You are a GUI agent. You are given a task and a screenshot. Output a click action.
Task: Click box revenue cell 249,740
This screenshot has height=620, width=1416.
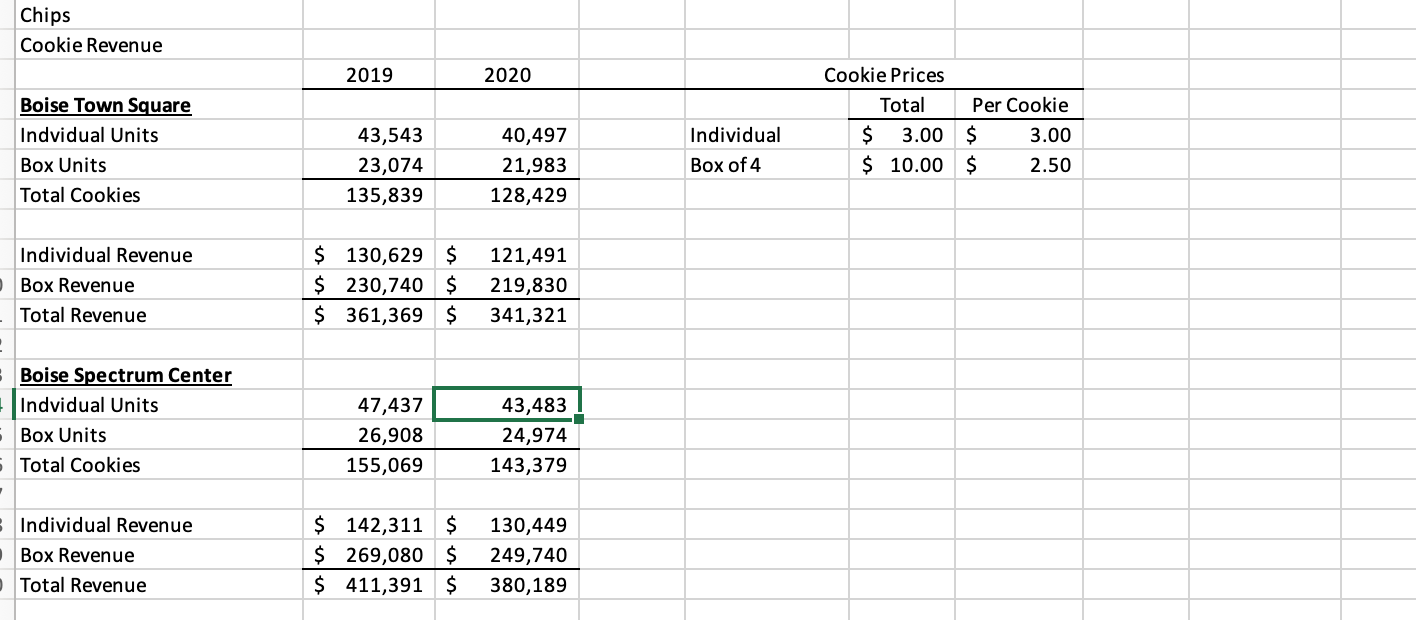[x=507, y=555]
